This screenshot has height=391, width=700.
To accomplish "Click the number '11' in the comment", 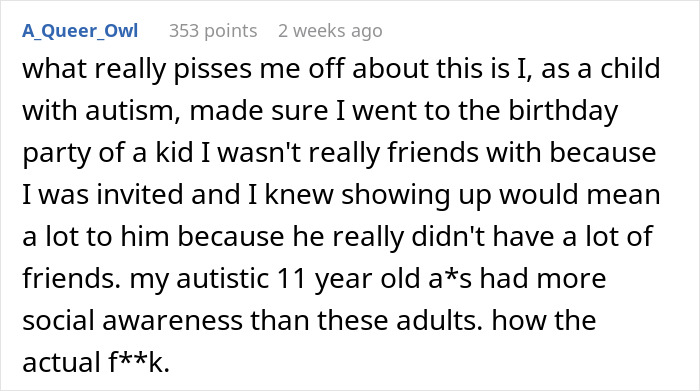I will 292,279.
